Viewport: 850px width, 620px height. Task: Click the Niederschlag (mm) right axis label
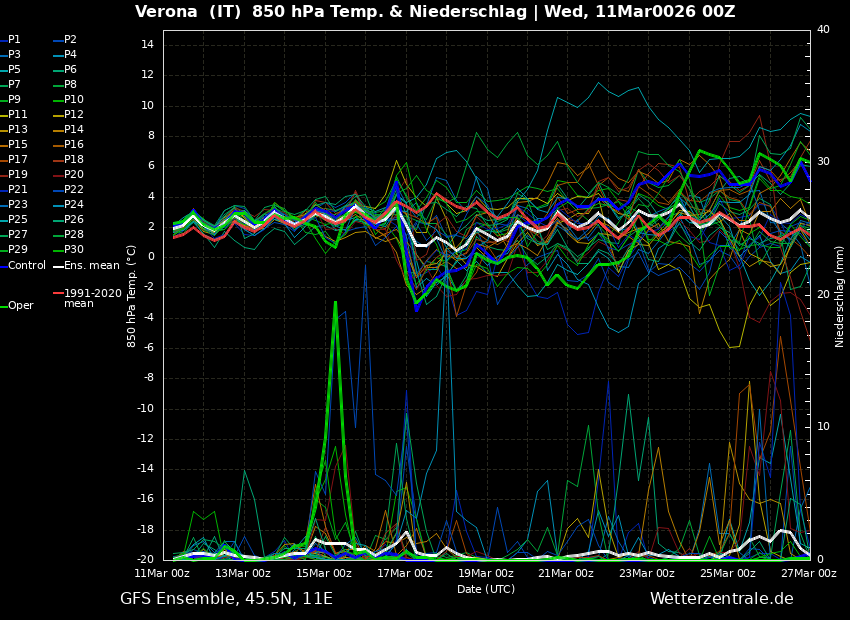tap(840, 296)
